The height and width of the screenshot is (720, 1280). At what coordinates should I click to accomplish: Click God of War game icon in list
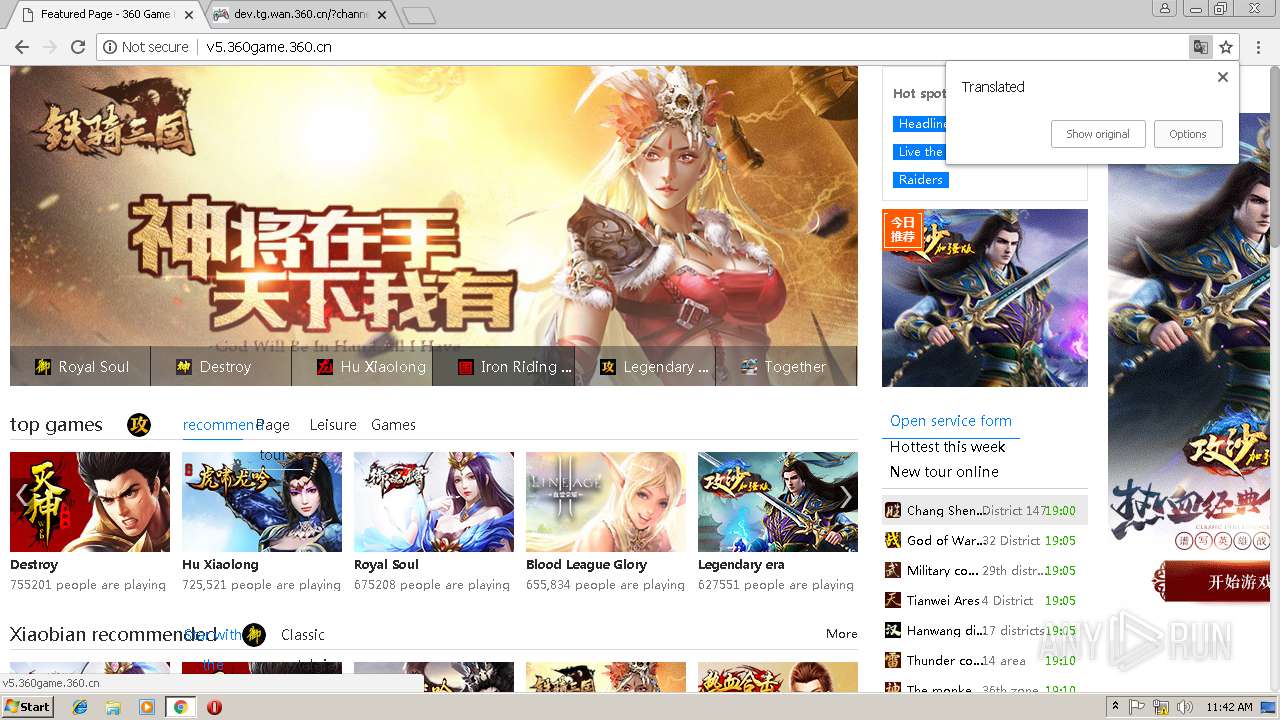pos(893,540)
